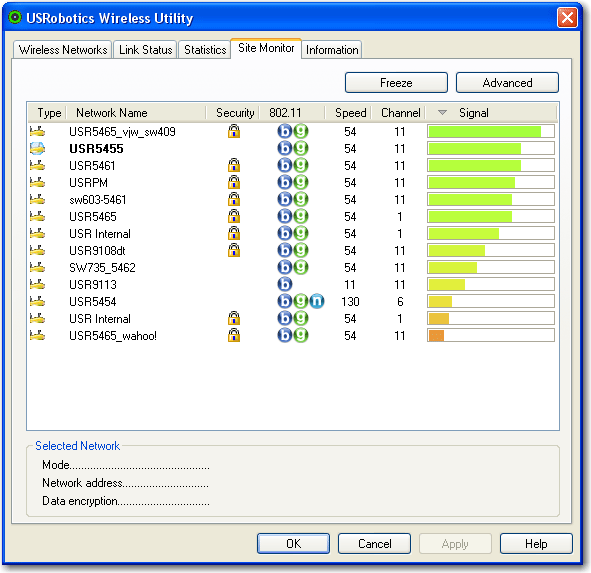The image size is (591, 573).
Task: Open the Wireless Networks tab
Action: (63, 50)
